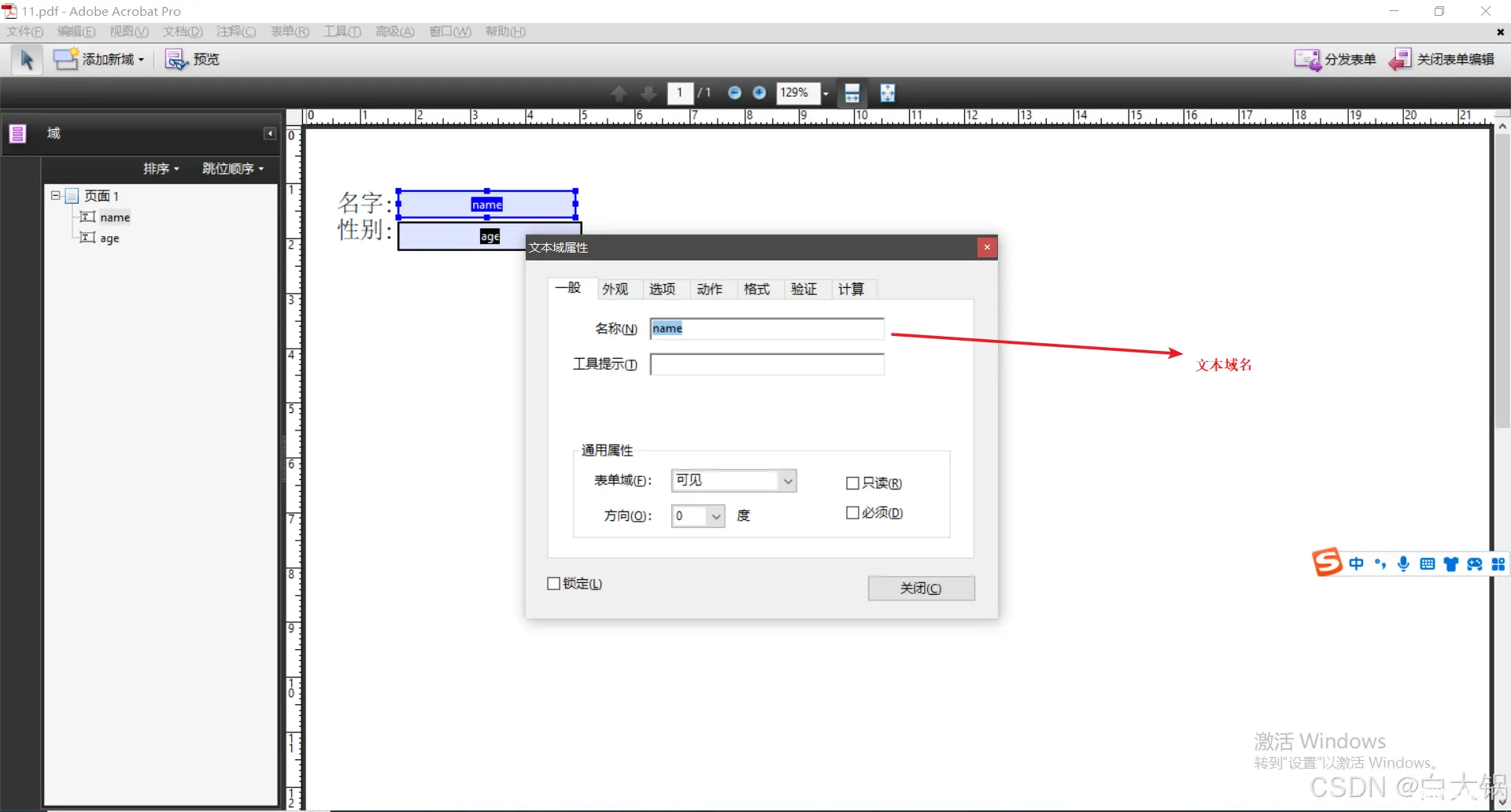The image size is (1511, 812).
Task: Toggle the Read Only (只读) checkbox
Action: (852, 483)
